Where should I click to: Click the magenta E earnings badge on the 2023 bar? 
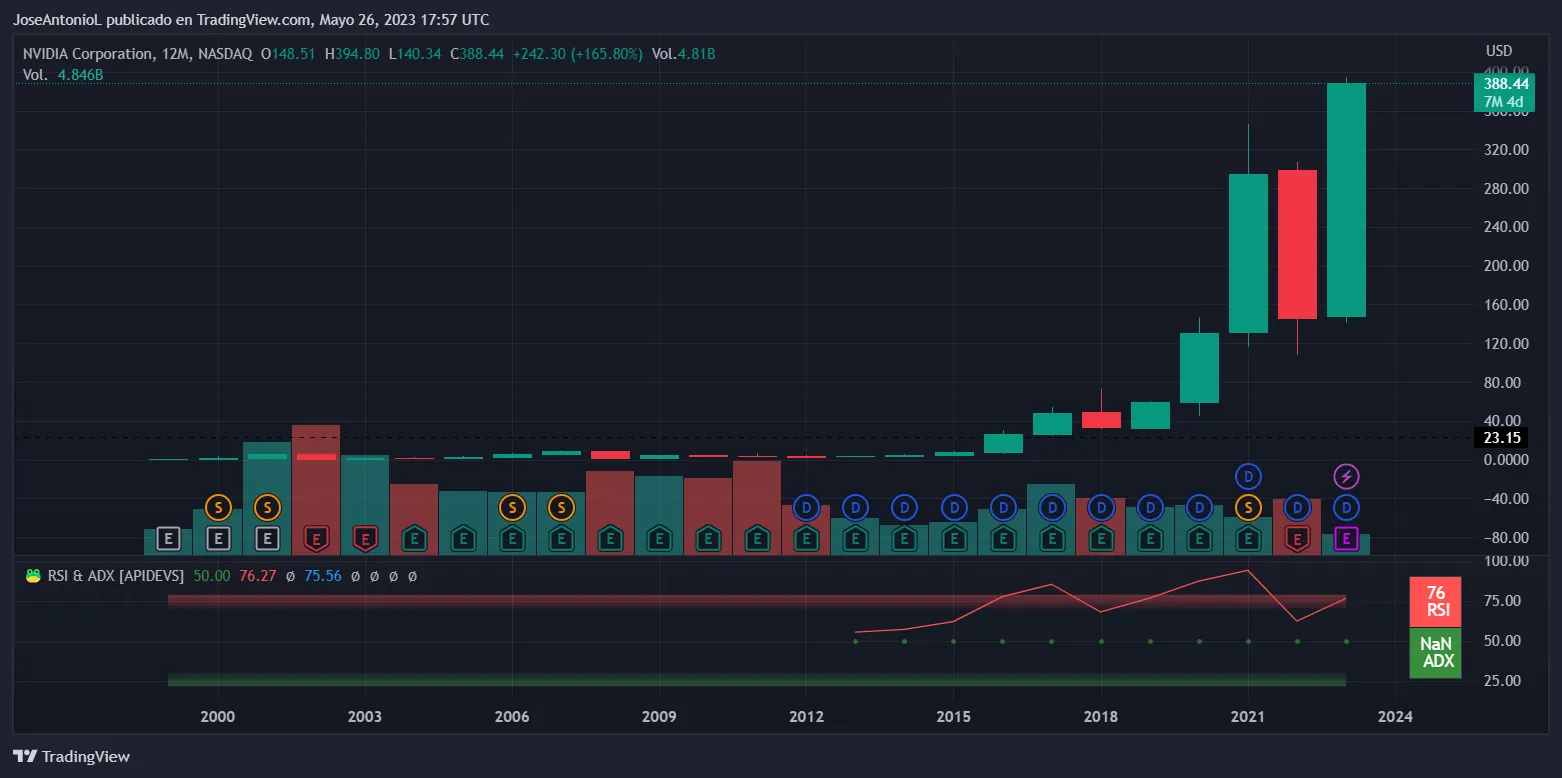point(1347,538)
